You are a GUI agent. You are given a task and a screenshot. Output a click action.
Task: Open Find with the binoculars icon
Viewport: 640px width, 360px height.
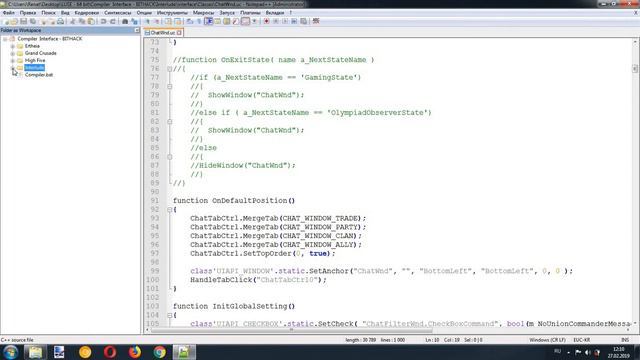[x=125, y=21]
